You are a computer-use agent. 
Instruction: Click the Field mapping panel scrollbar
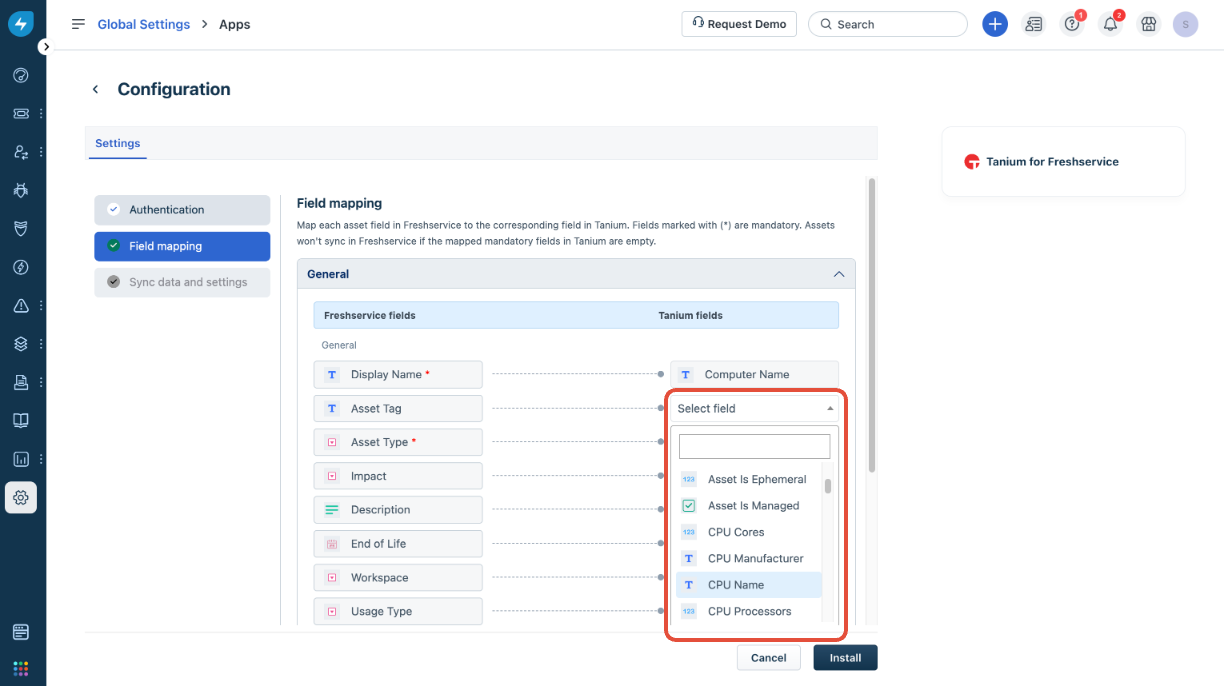pyautogui.click(x=872, y=325)
